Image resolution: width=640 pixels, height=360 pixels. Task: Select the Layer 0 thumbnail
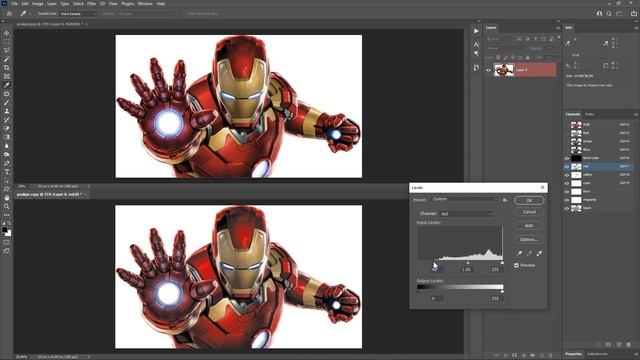503,70
